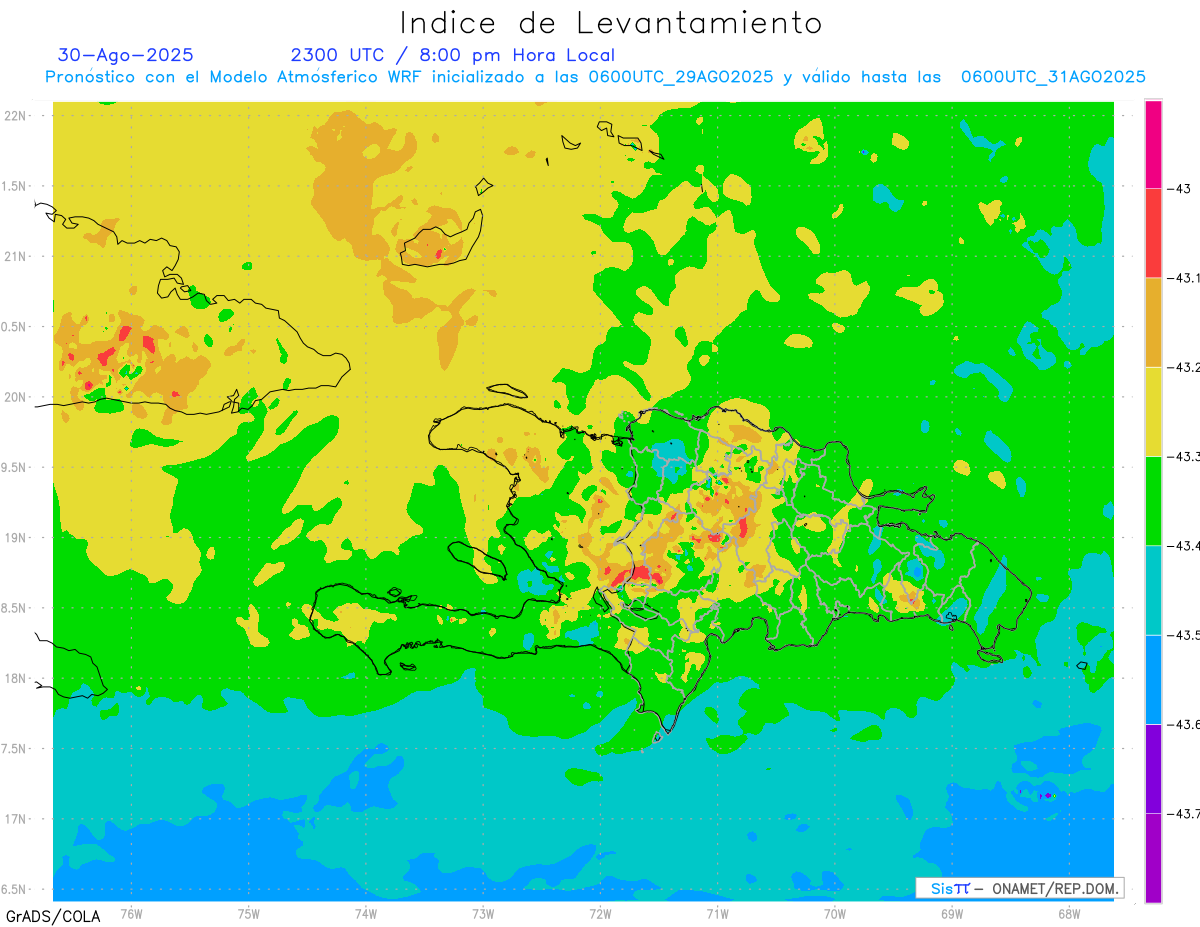Select the bottom purple color bar segment

pyautogui.click(x=1153, y=857)
